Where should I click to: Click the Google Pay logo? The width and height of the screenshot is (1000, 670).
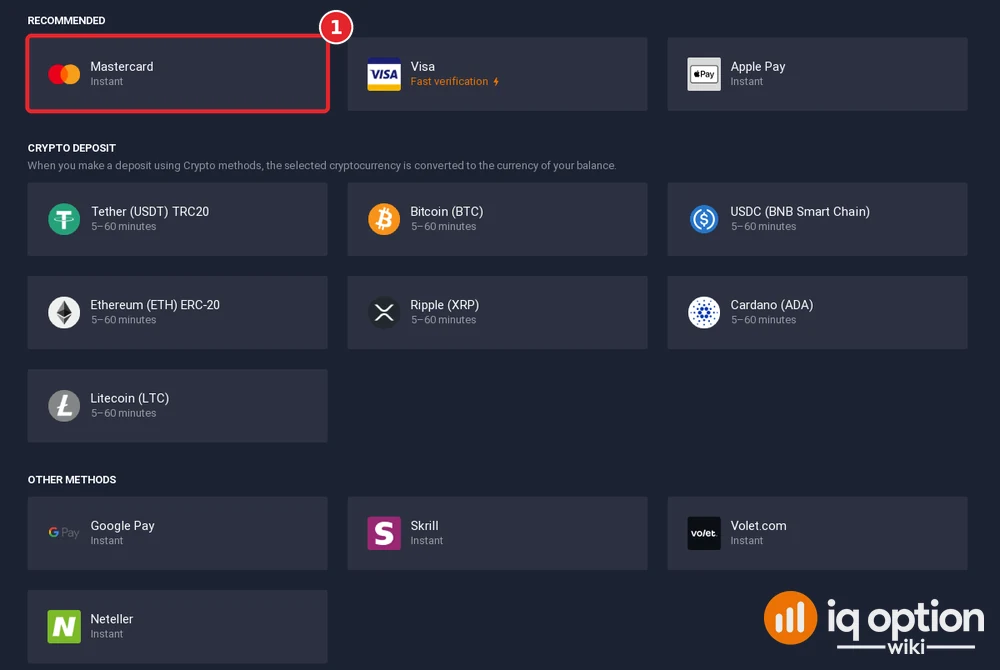pyautogui.click(x=64, y=532)
